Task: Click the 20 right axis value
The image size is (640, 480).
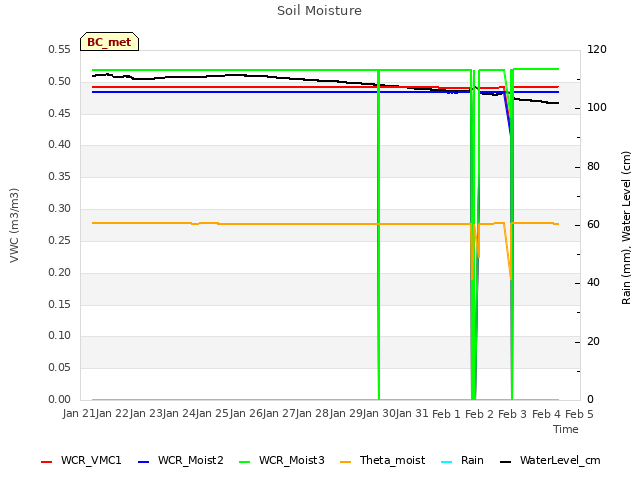Action: pos(593,342)
